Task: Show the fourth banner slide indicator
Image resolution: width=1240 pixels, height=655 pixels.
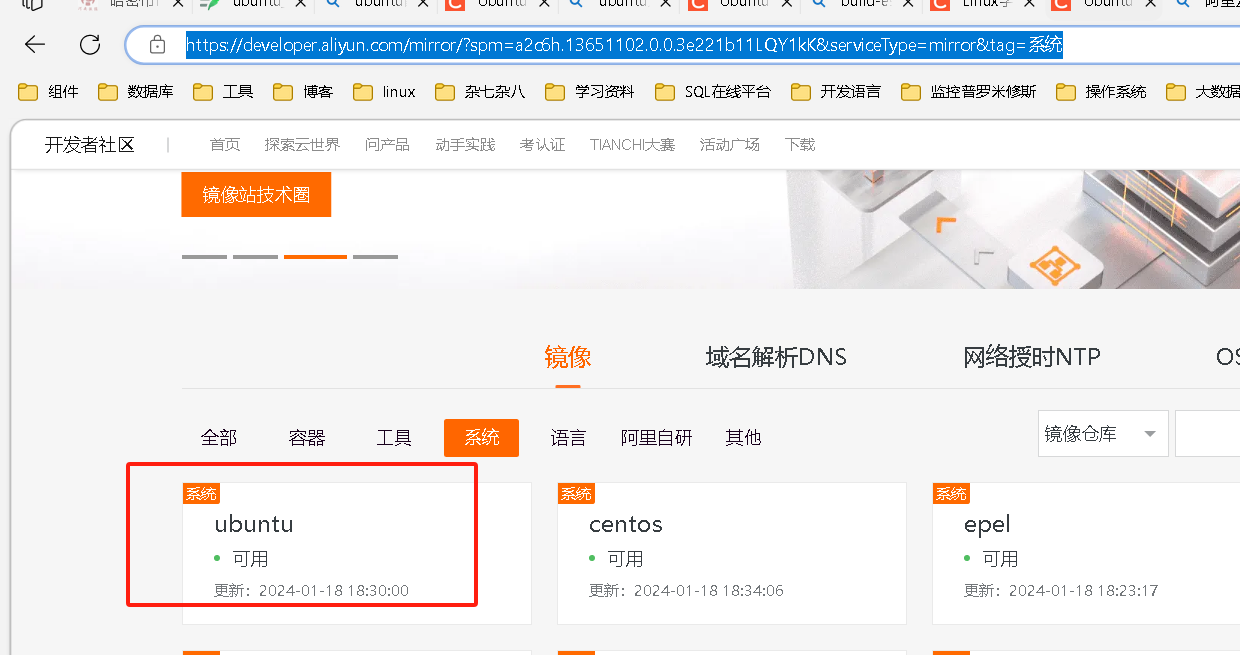Action: (x=375, y=257)
